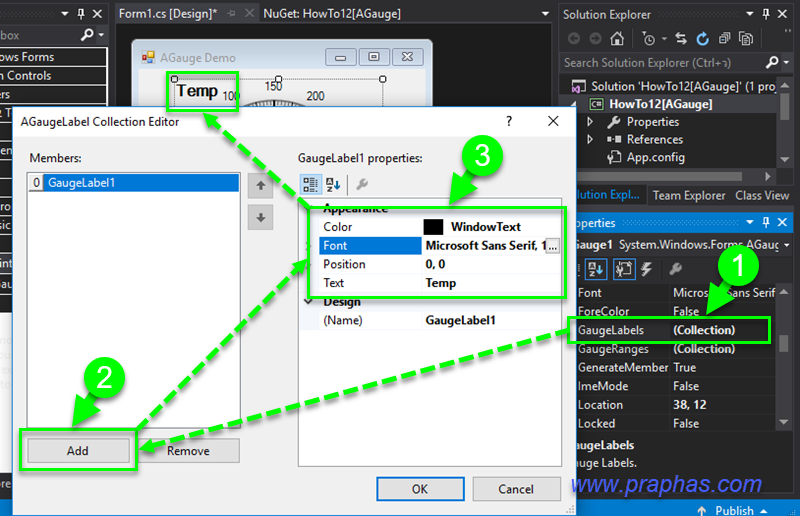Switch to NuGet: HowTo12[AGauge] tab
The image size is (800, 516).
coord(332,14)
